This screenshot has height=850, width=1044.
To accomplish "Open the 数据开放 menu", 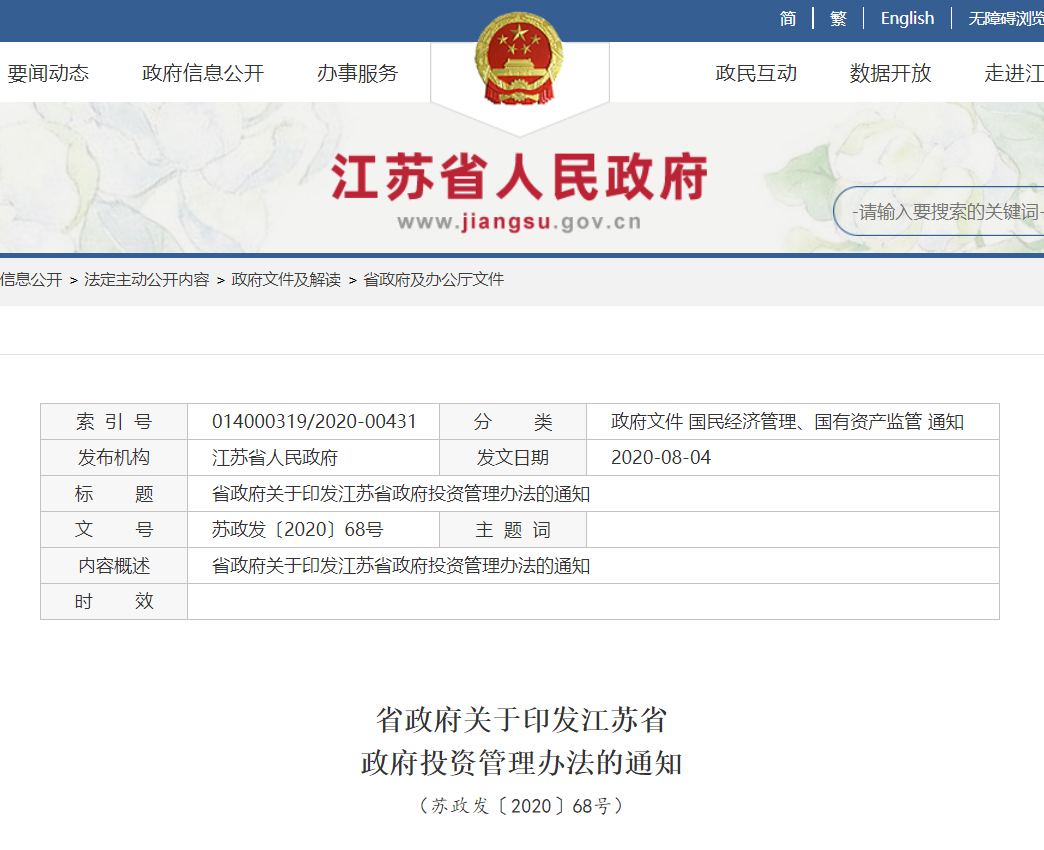I will click(x=890, y=73).
